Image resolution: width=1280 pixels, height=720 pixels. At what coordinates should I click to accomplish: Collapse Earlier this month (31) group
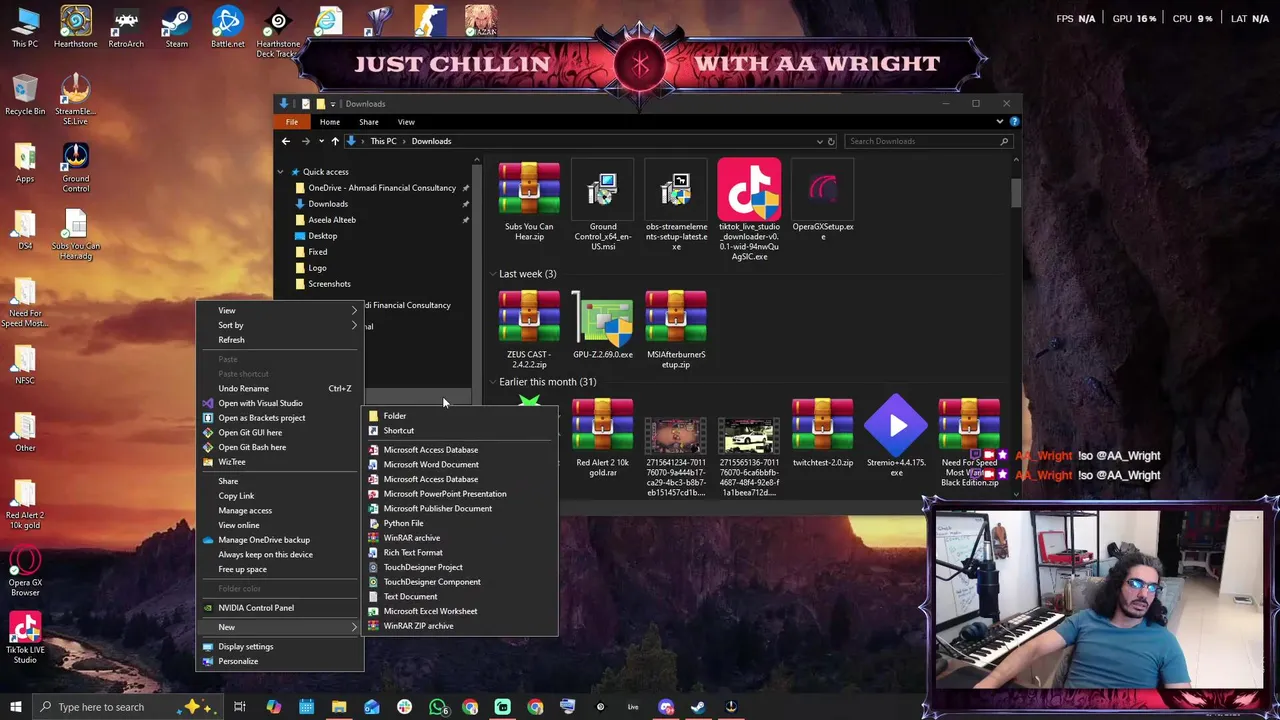(493, 382)
